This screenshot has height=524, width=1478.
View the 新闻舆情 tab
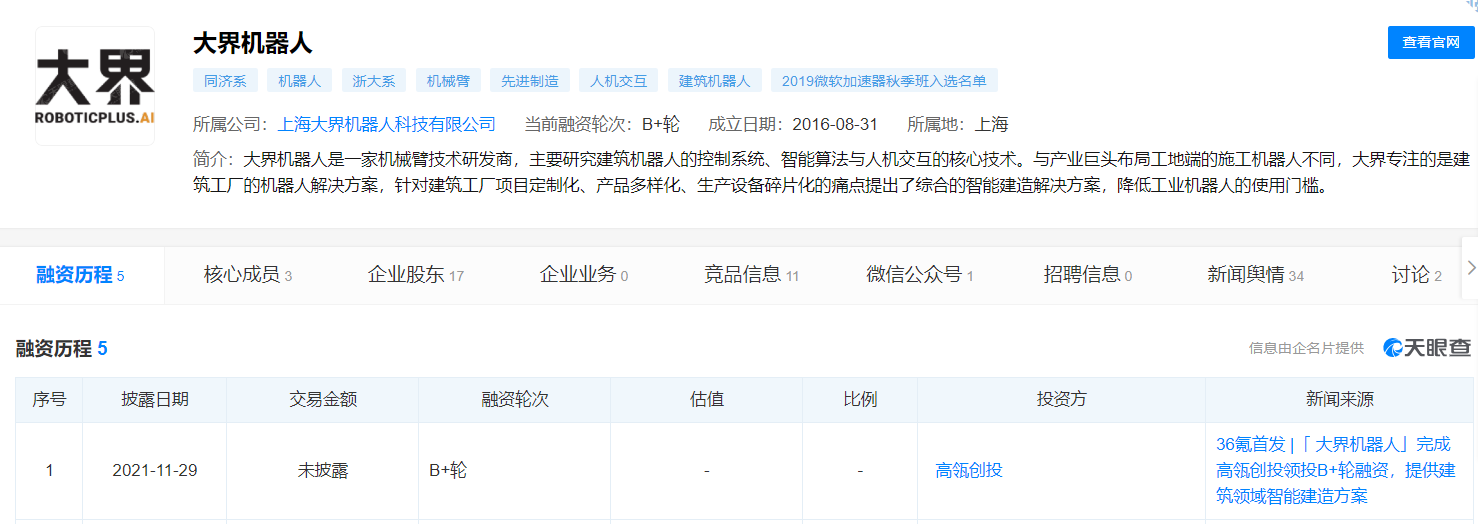(x=1256, y=275)
